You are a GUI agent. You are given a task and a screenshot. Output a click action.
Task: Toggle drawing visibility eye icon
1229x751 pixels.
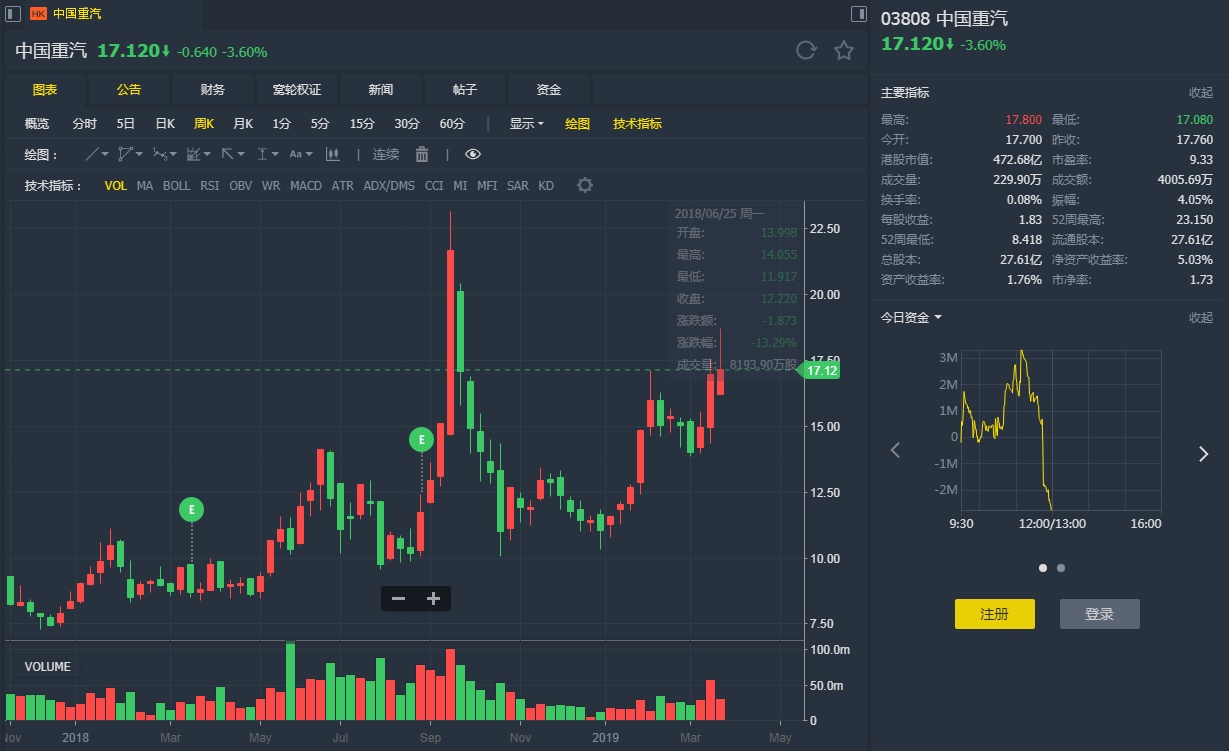pos(473,154)
